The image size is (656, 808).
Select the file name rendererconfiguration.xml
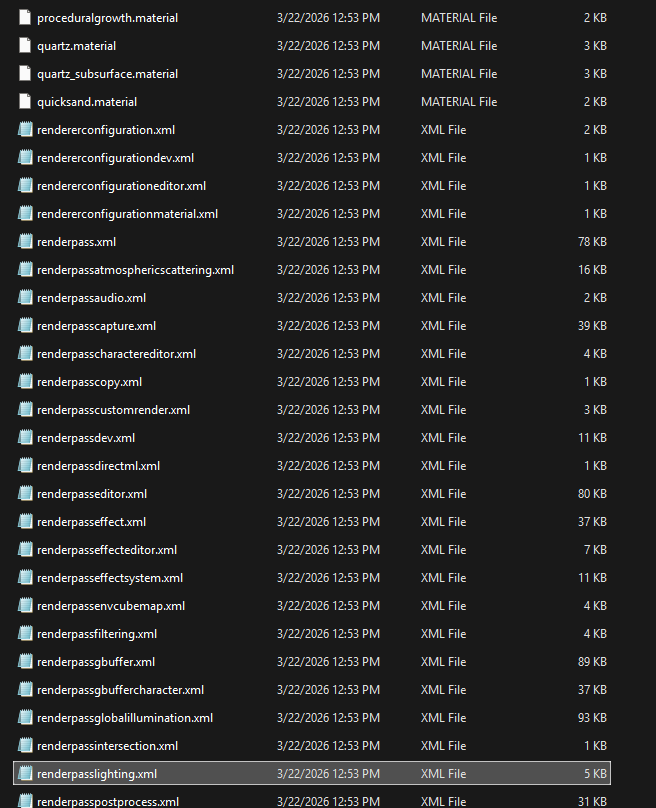pyautogui.click(x=106, y=130)
